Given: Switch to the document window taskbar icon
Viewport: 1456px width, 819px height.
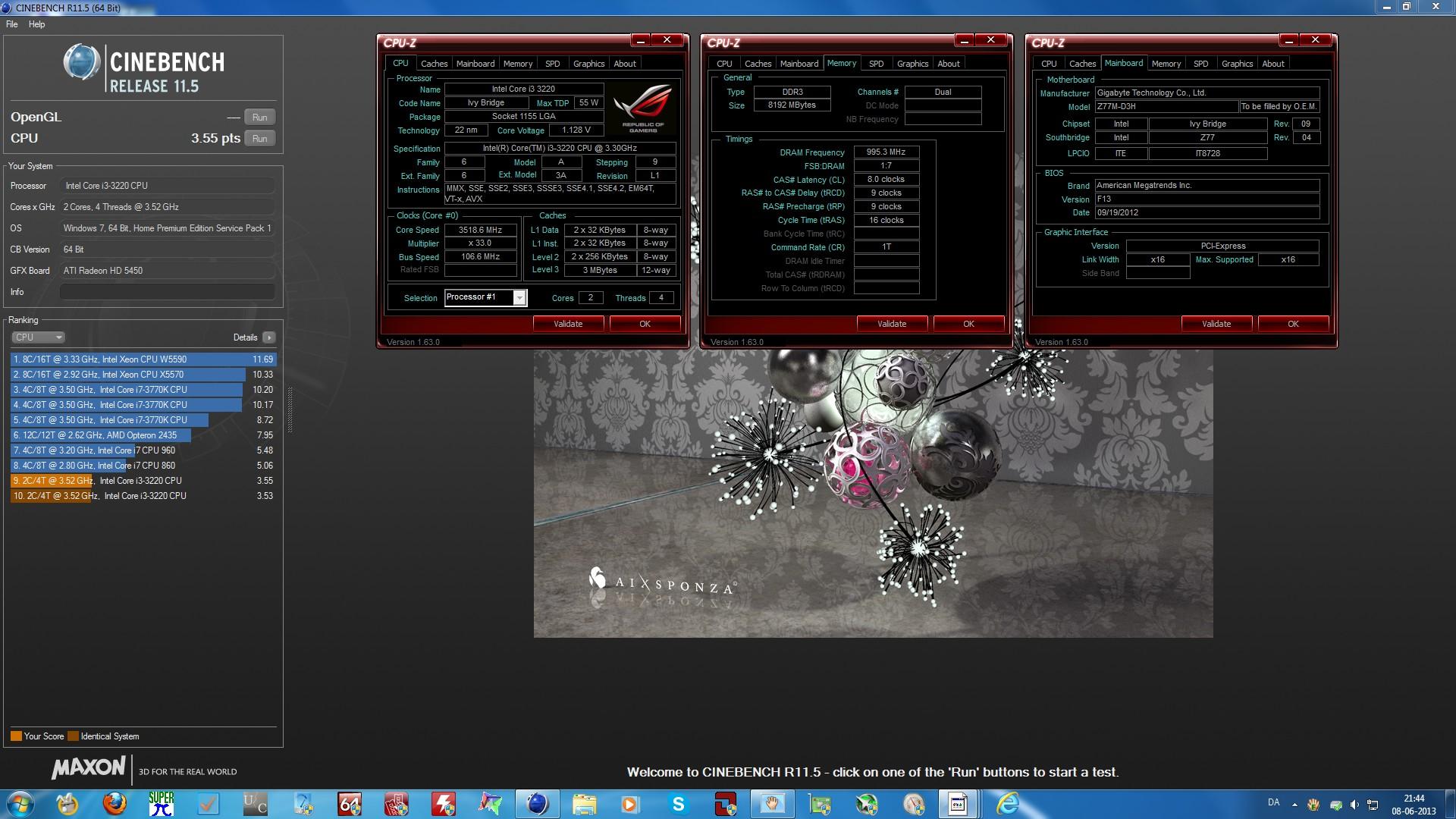Looking at the screenshot, I should tap(959, 804).
